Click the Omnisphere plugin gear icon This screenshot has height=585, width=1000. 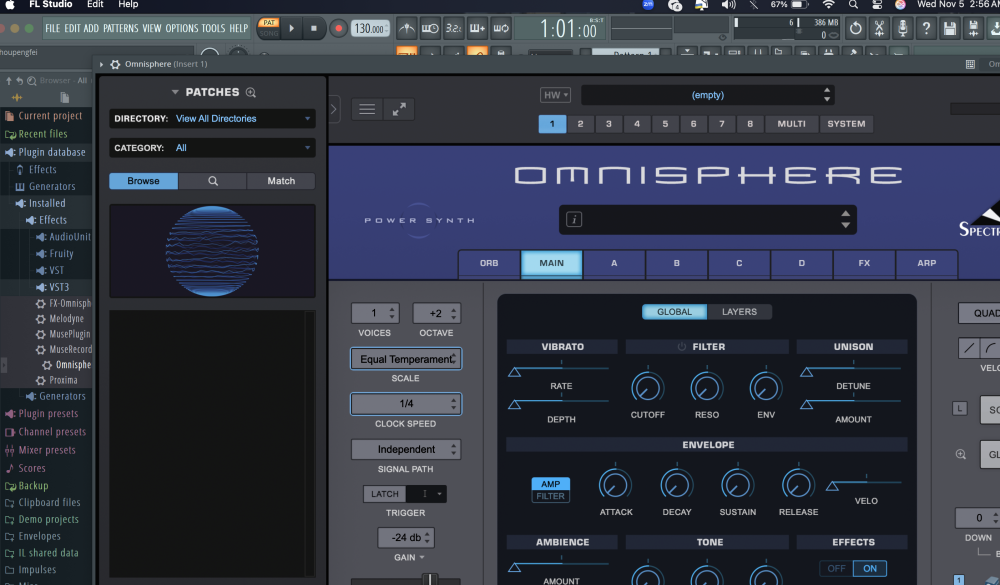(x=116, y=65)
